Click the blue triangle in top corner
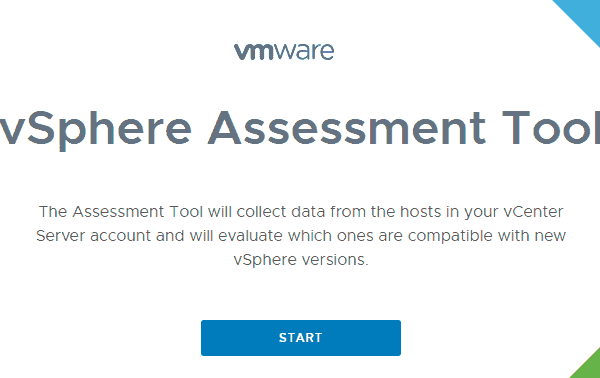The image size is (600, 378). (579, 20)
